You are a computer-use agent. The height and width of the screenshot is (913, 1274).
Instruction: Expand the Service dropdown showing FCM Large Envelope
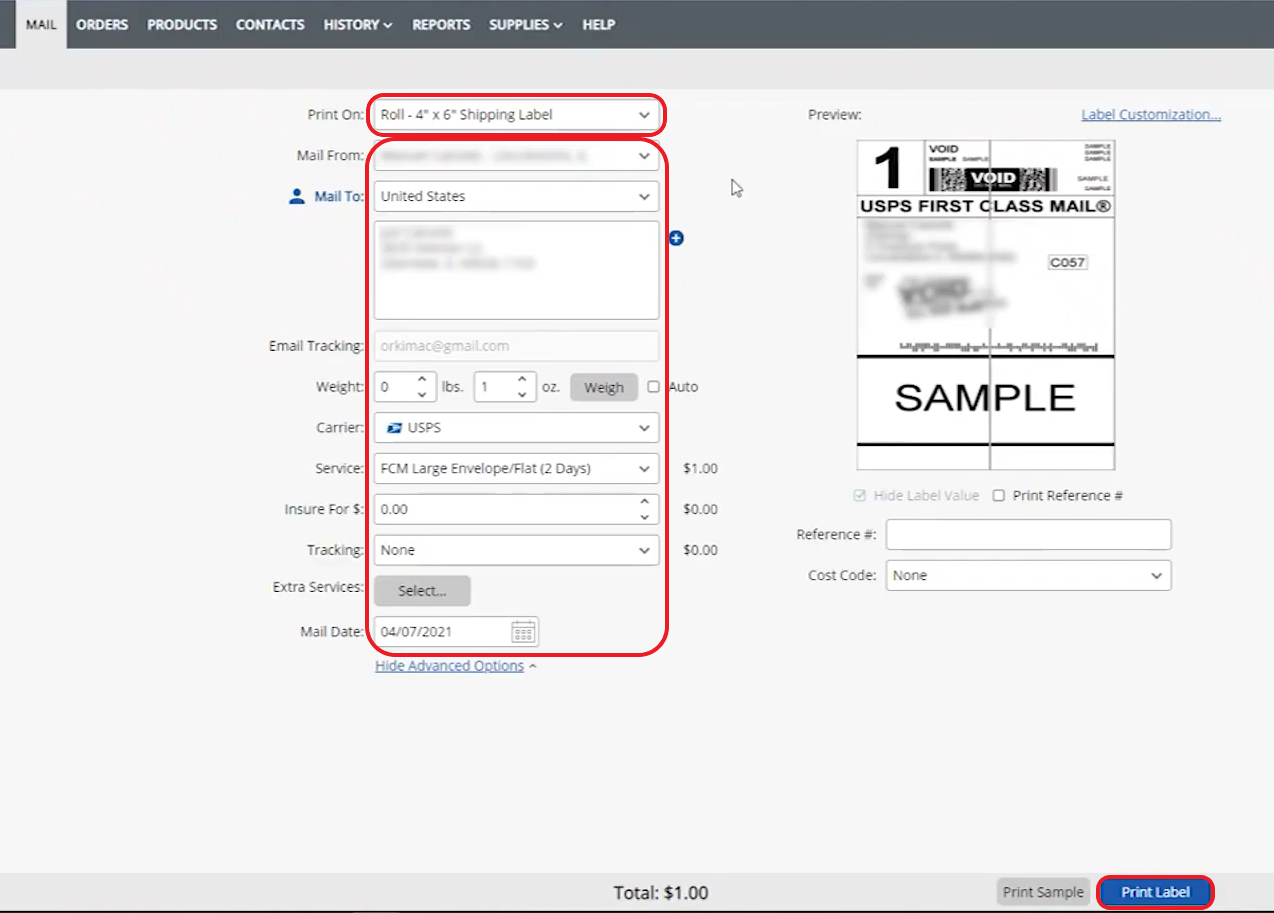(515, 468)
